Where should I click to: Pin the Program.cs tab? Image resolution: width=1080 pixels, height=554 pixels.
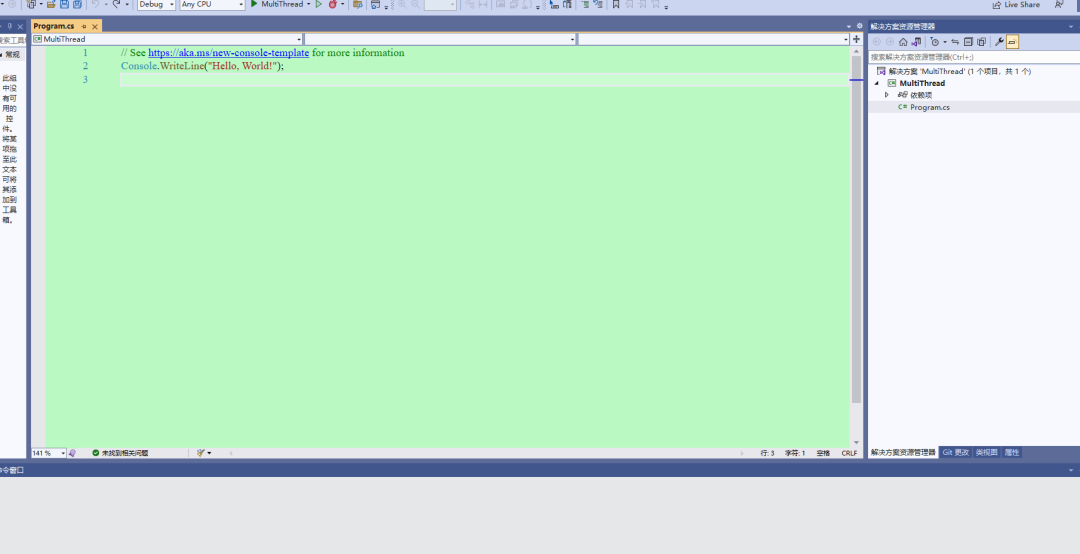pyautogui.click(x=84, y=26)
